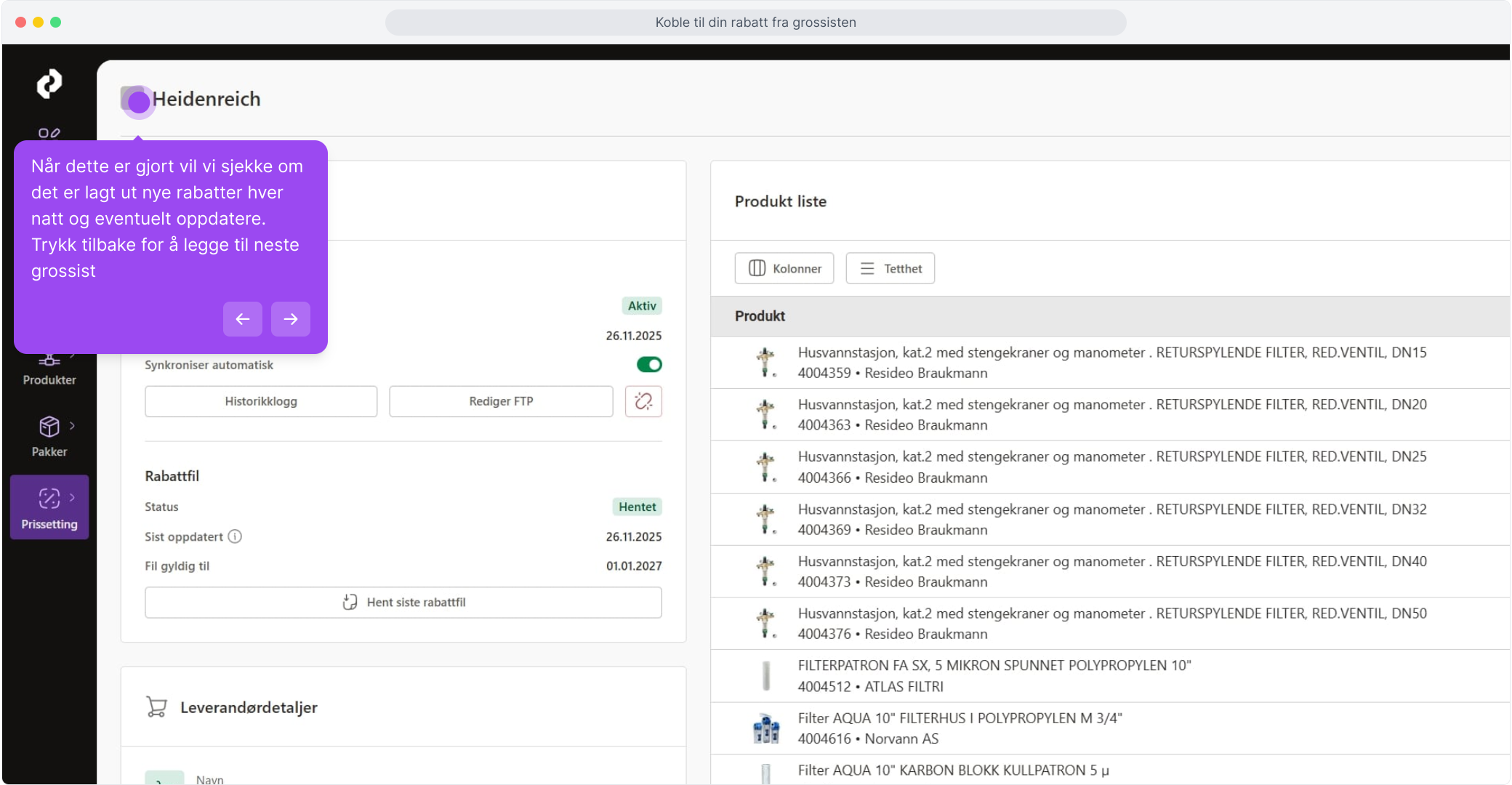Go to the previous tooltip step

(x=243, y=319)
